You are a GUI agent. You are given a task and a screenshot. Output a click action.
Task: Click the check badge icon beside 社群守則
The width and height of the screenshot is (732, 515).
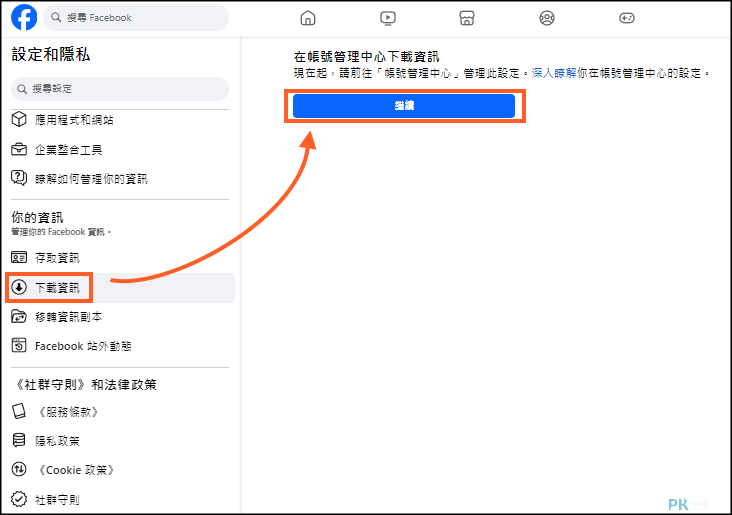[x=19, y=499]
